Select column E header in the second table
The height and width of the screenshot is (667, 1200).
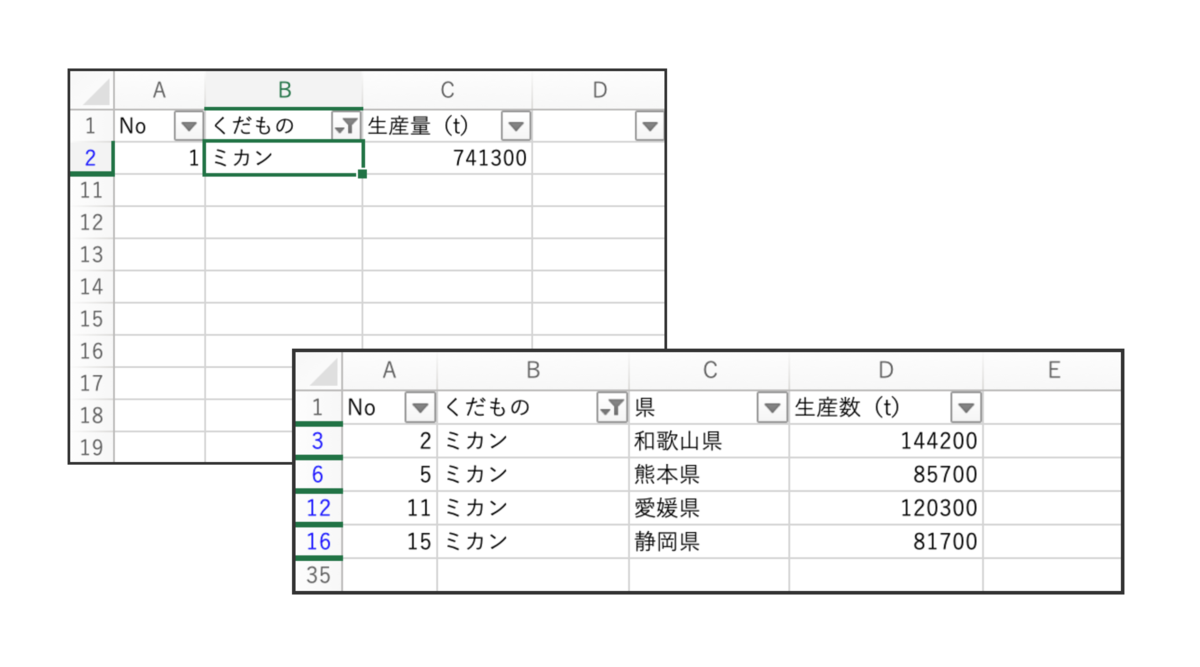pos(1054,369)
